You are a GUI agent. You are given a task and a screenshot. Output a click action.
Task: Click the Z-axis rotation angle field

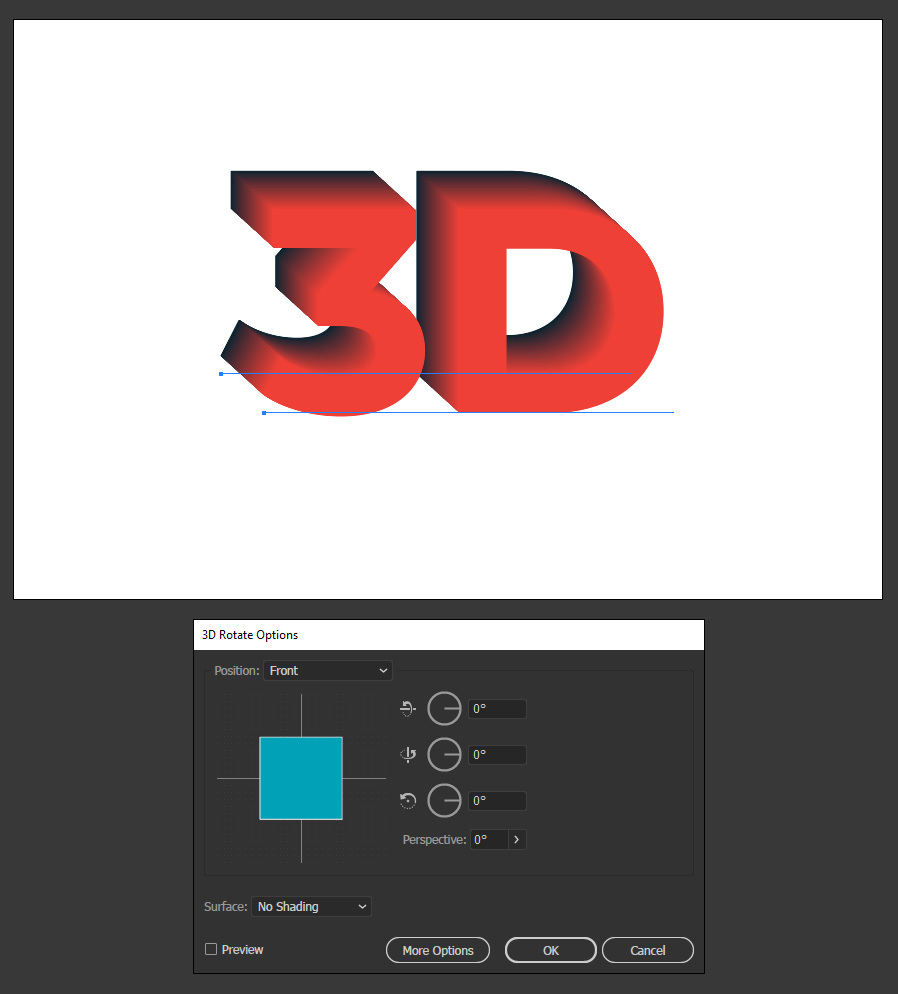[497, 801]
